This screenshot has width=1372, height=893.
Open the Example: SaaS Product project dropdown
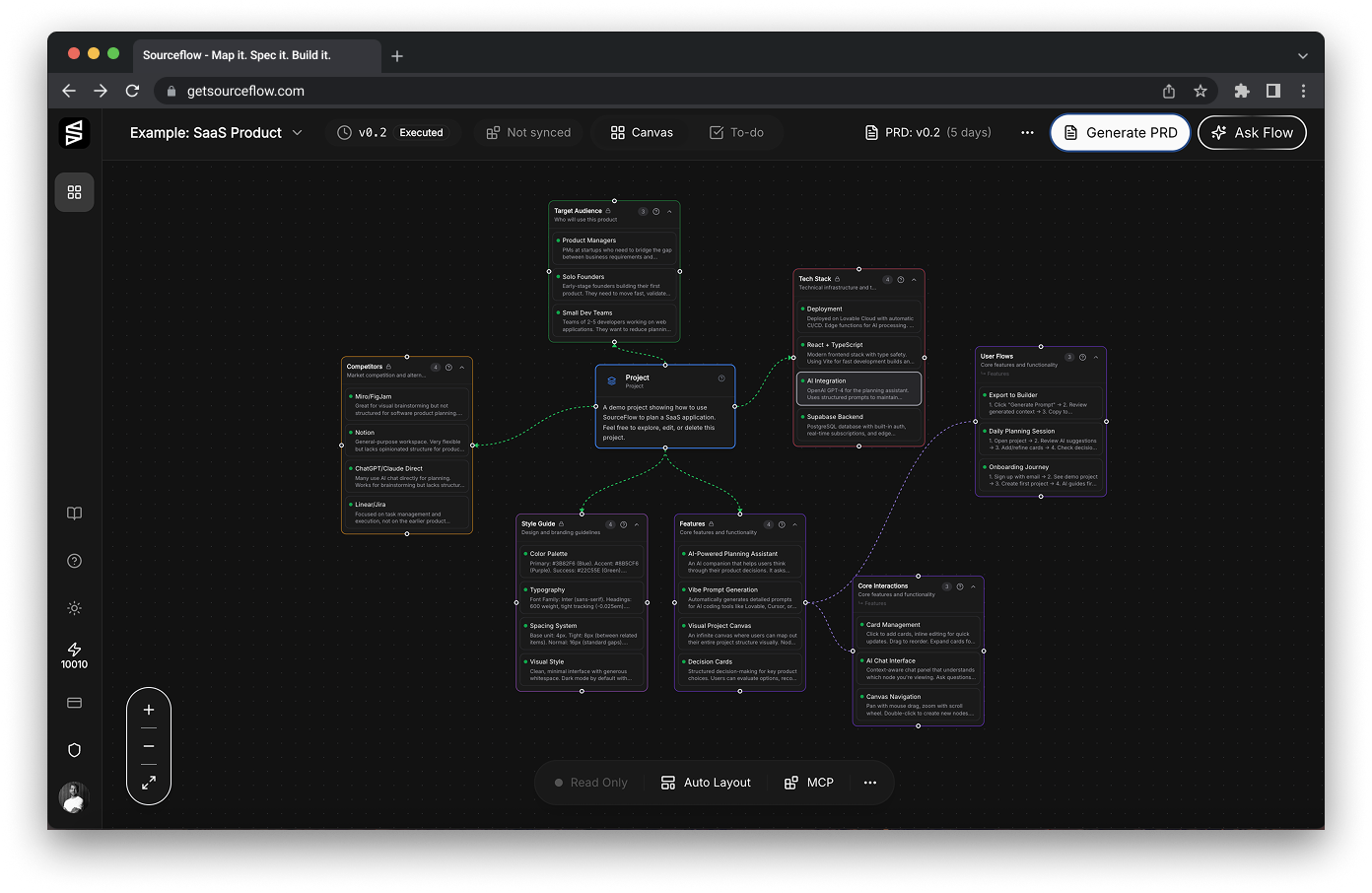216,133
